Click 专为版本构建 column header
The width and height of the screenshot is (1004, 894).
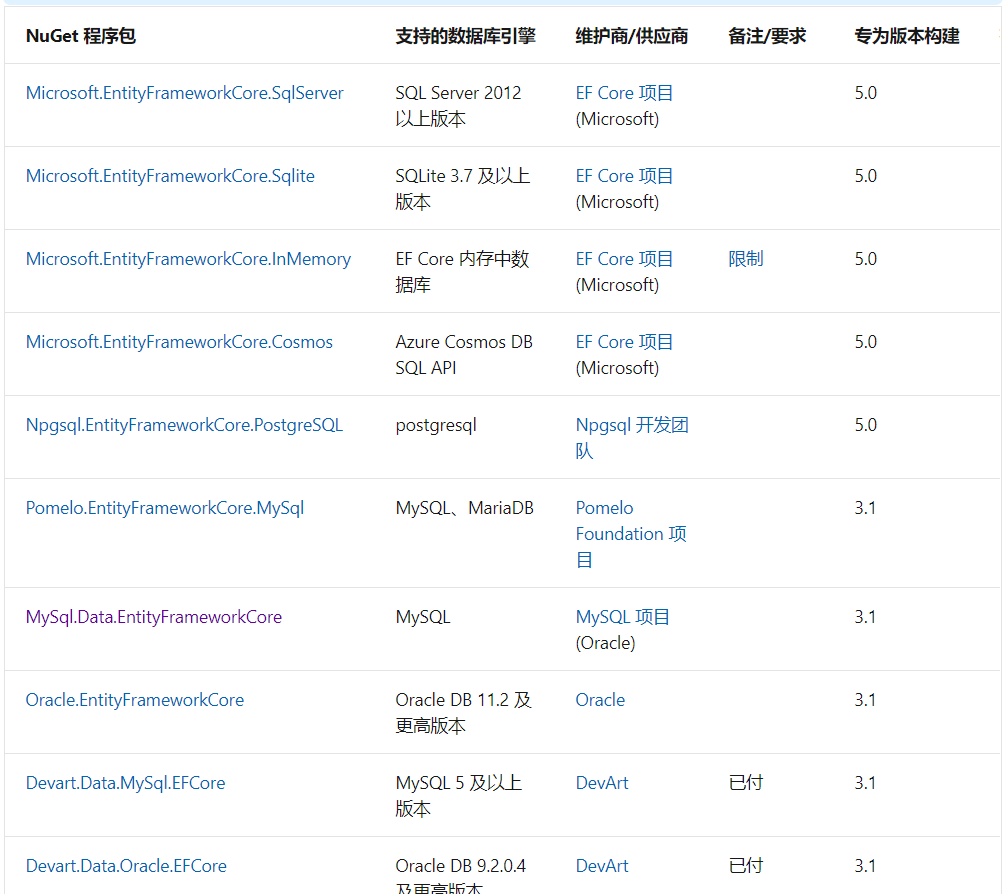click(907, 37)
